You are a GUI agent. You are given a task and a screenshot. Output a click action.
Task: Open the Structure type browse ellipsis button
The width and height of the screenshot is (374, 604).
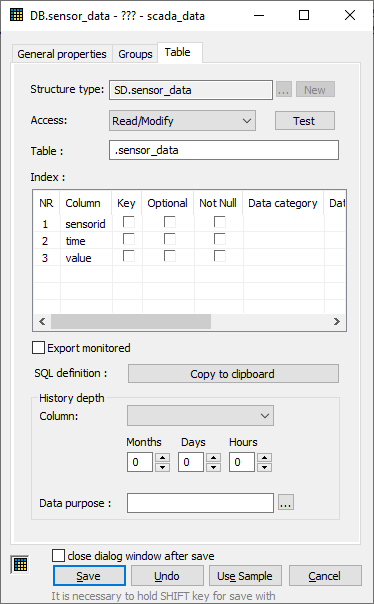[x=284, y=90]
